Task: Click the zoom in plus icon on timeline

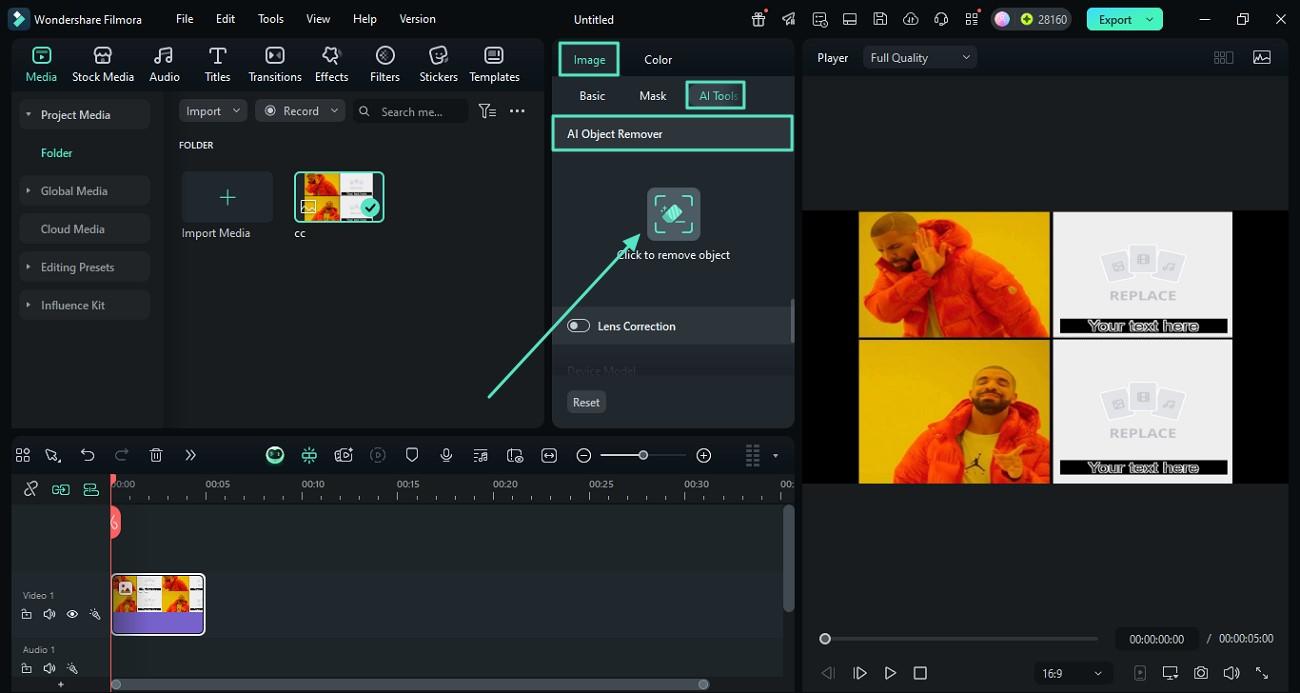Action: click(704, 455)
